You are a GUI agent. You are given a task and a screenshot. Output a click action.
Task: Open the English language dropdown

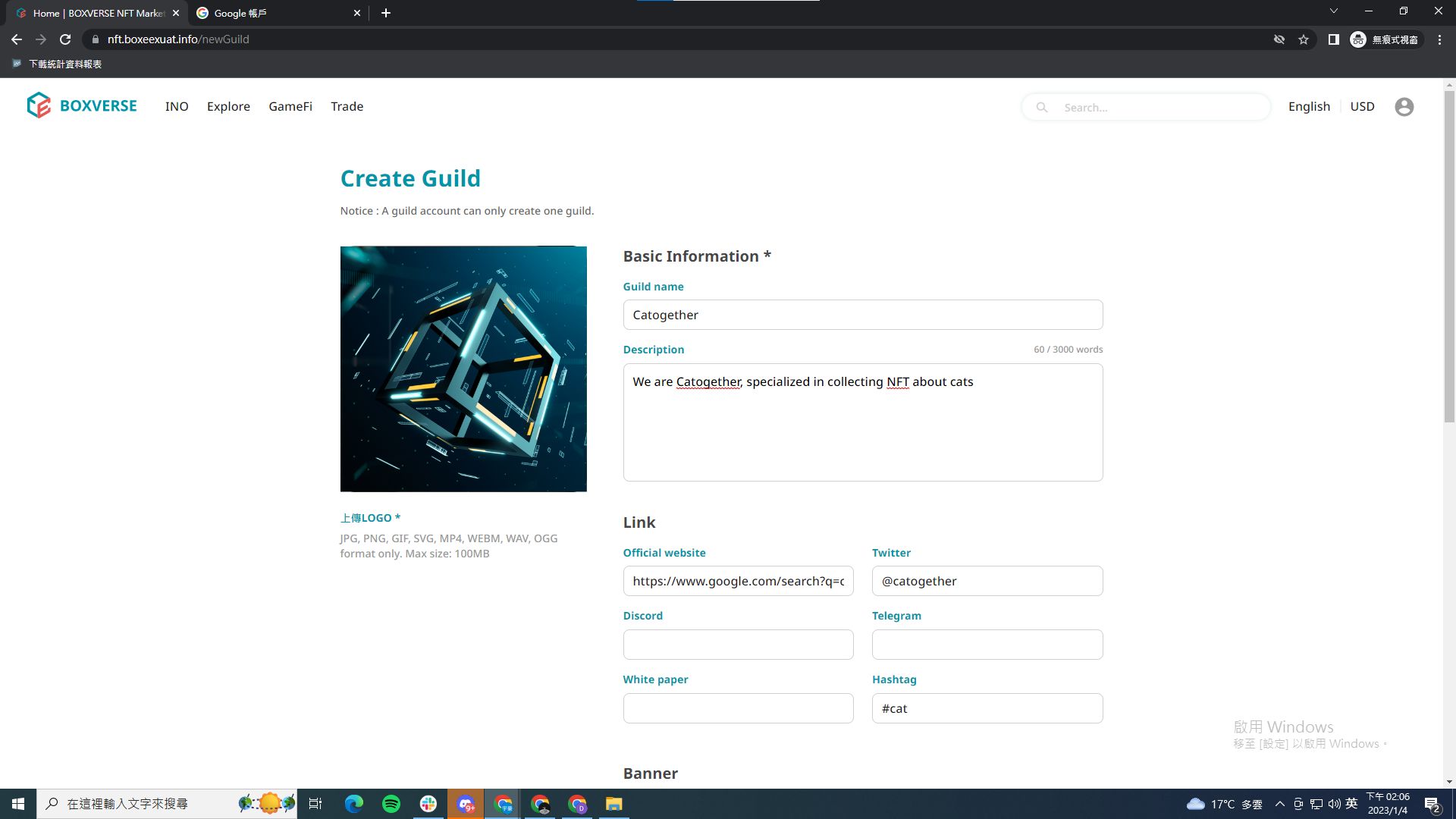1309,107
